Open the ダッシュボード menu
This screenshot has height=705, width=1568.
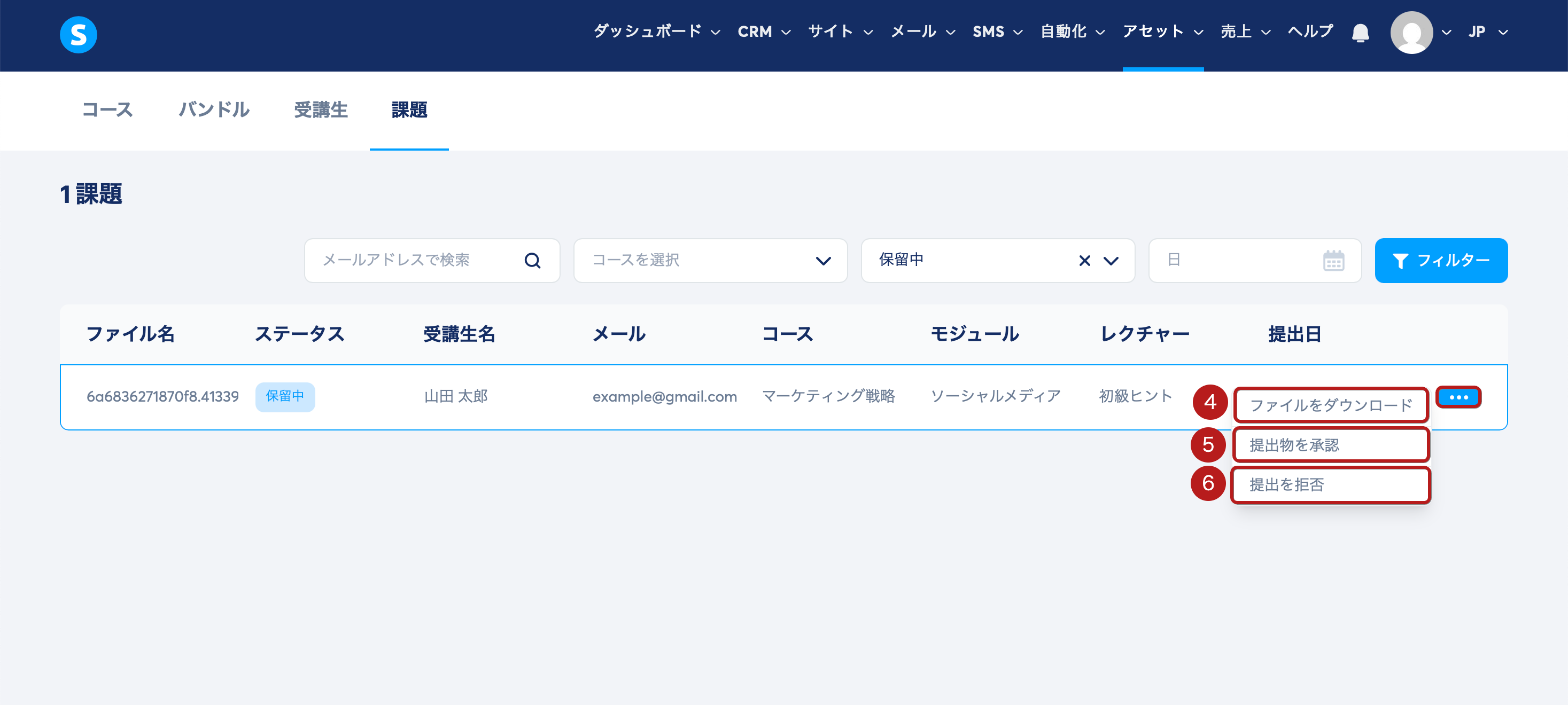656,32
